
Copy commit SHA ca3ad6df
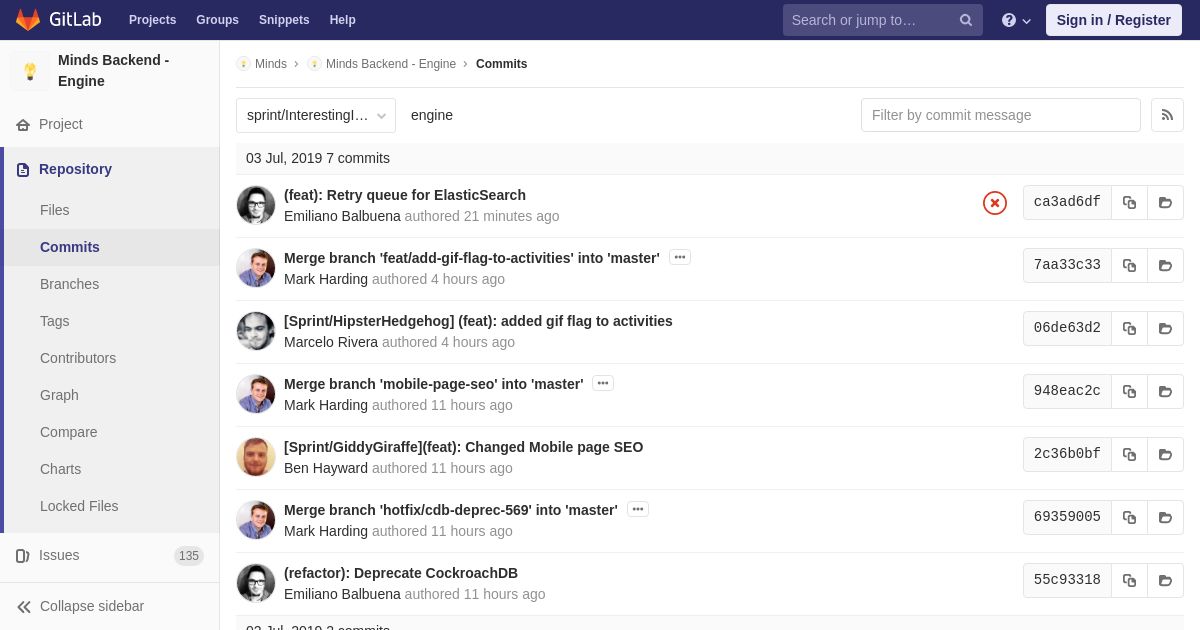[1129, 202]
